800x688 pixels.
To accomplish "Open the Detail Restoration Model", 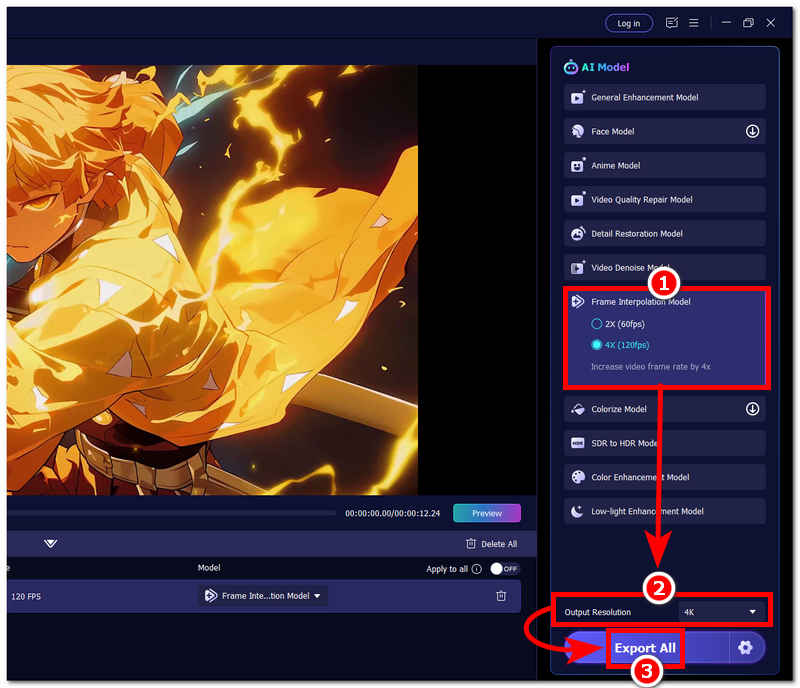I will tap(664, 233).
